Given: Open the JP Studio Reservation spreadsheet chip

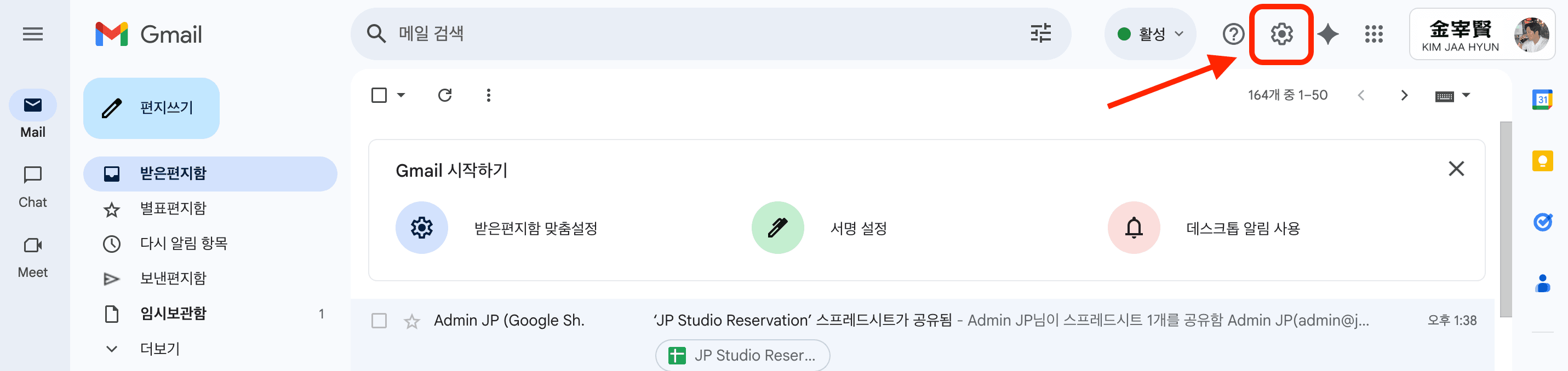Looking at the screenshot, I should point(741,355).
